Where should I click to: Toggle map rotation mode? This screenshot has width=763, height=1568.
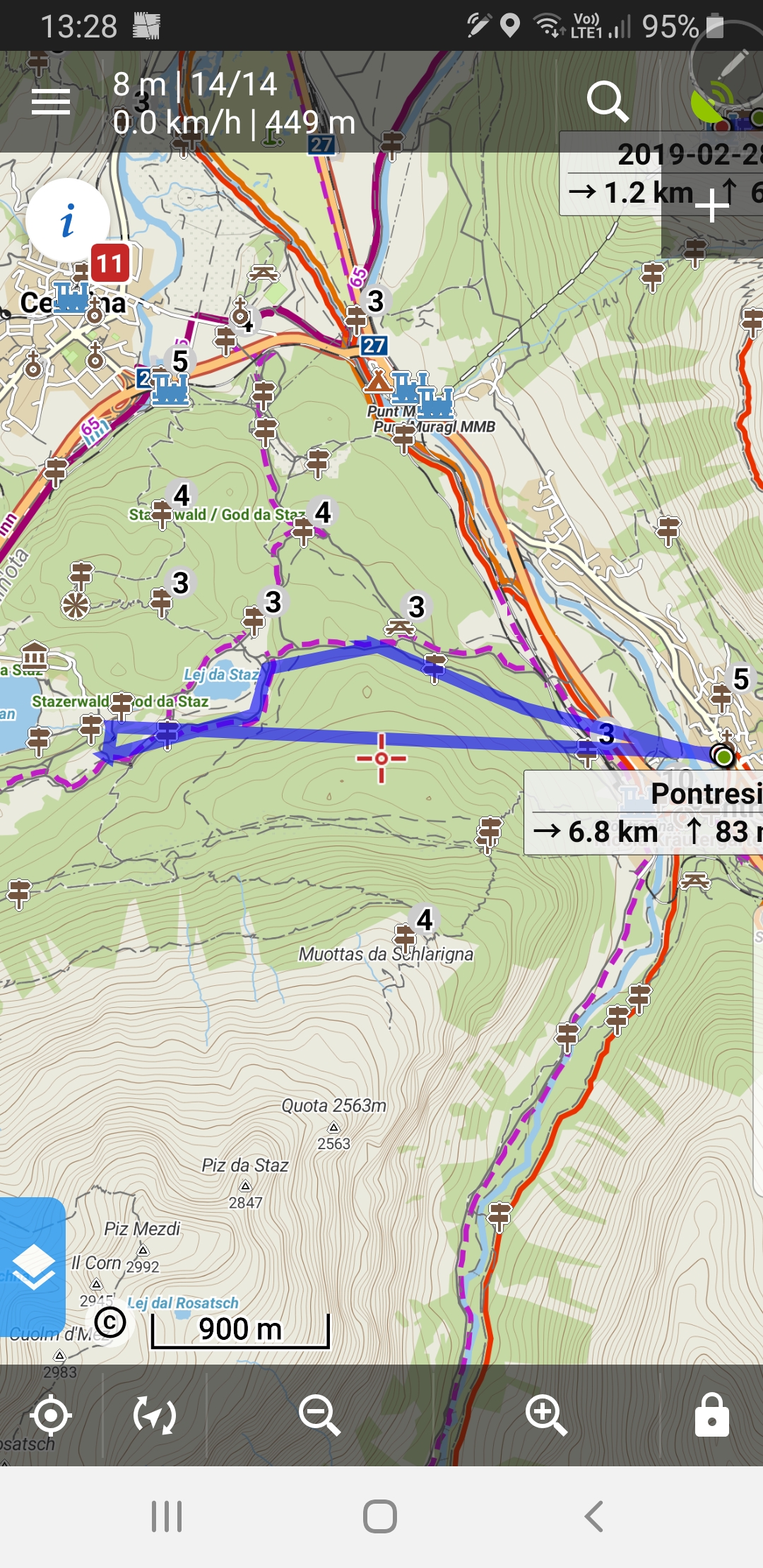155,1415
